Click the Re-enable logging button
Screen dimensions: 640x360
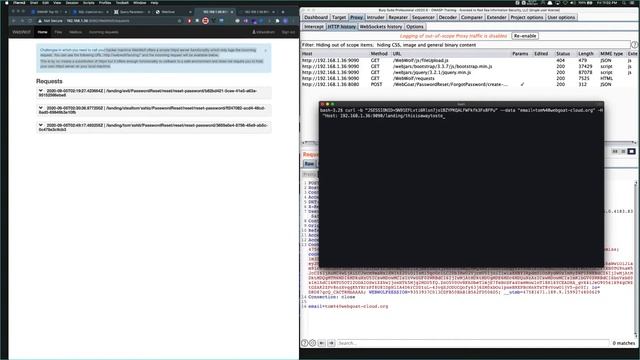pyautogui.click(x=525, y=36)
